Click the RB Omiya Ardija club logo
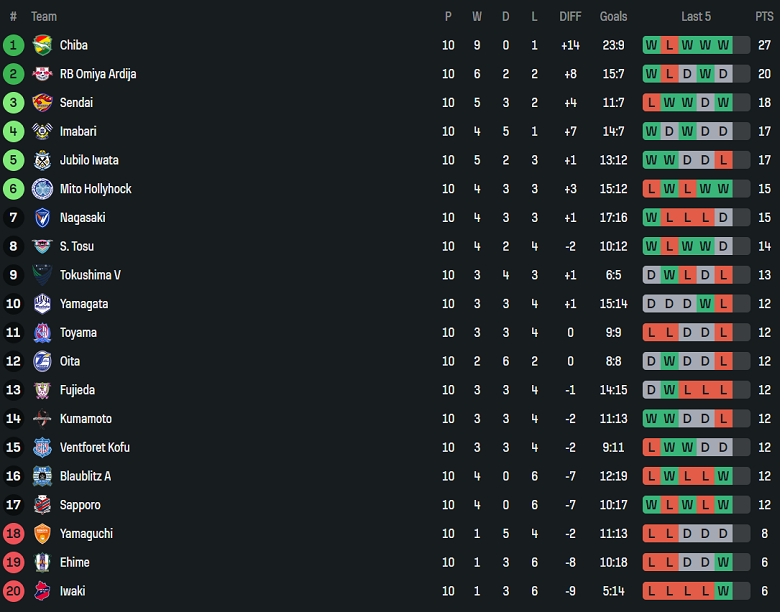The image size is (780, 612). click(42, 74)
